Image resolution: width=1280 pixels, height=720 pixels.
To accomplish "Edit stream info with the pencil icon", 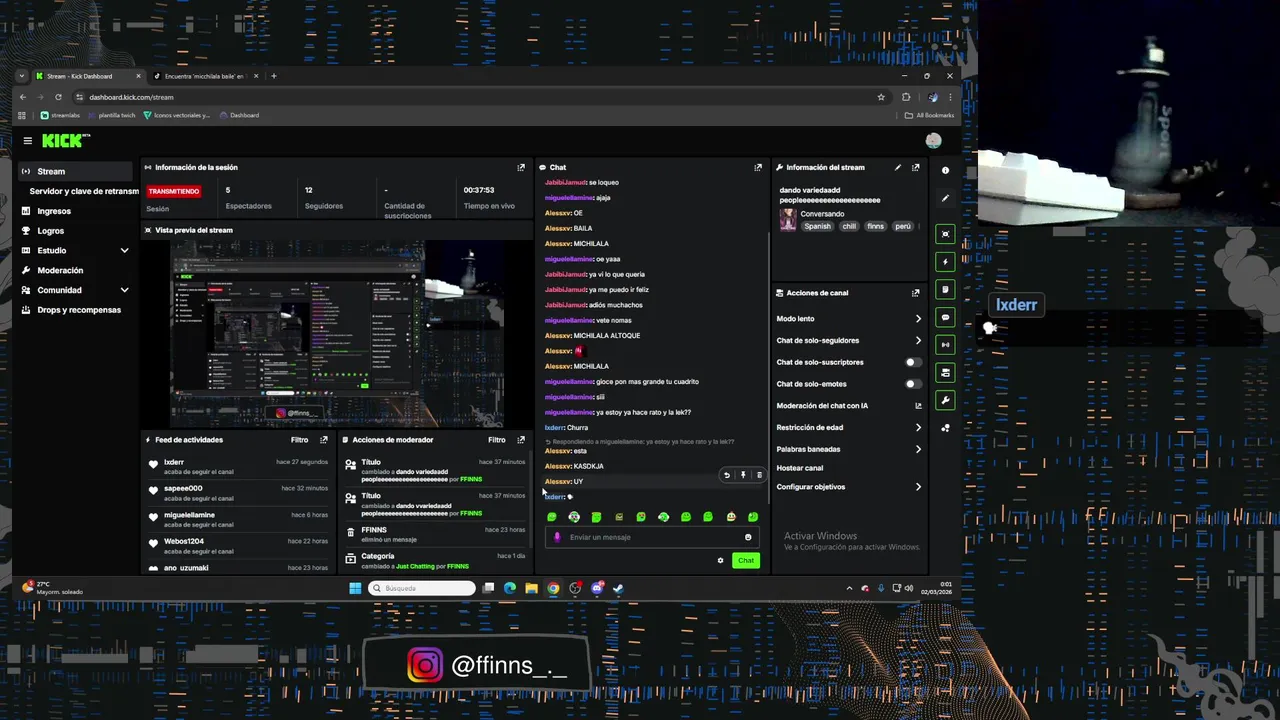I will pos(898,168).
